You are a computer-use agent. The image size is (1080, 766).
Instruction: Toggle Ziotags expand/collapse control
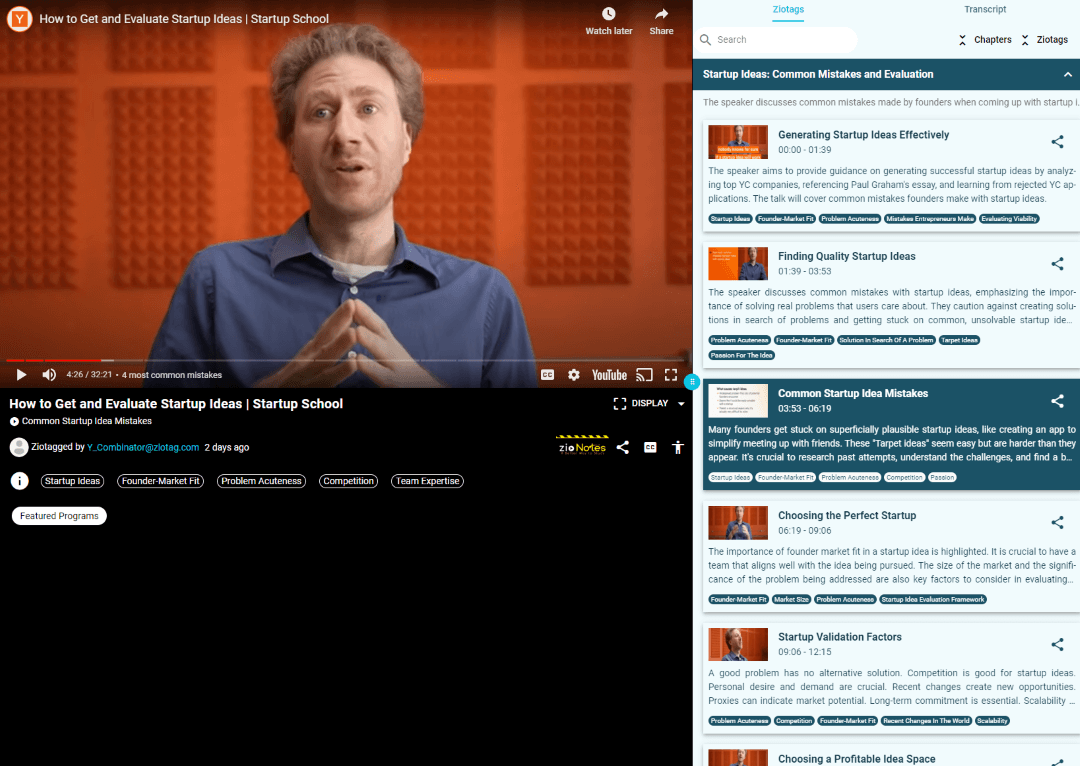(1045, 40)
